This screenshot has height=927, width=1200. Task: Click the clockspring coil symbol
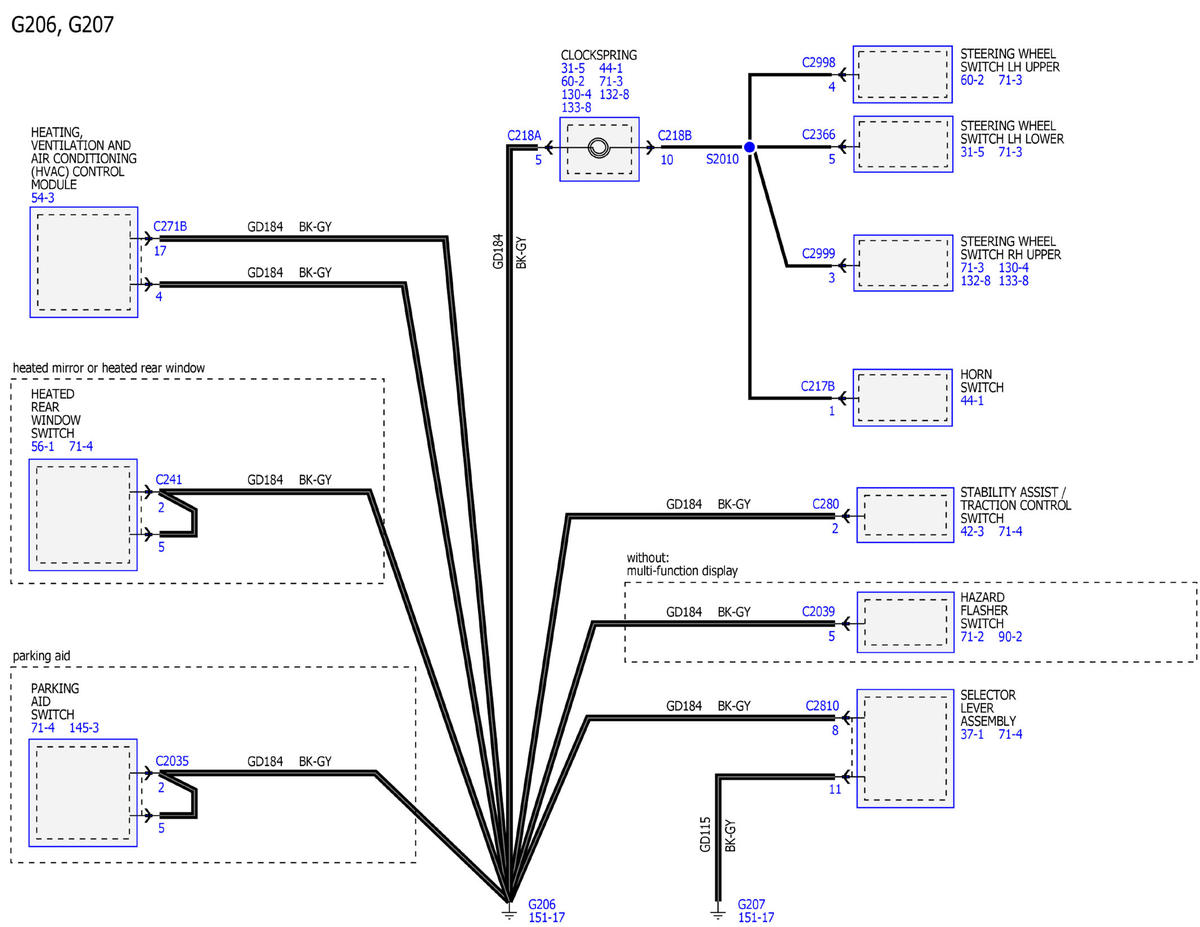tap(598, 148)
